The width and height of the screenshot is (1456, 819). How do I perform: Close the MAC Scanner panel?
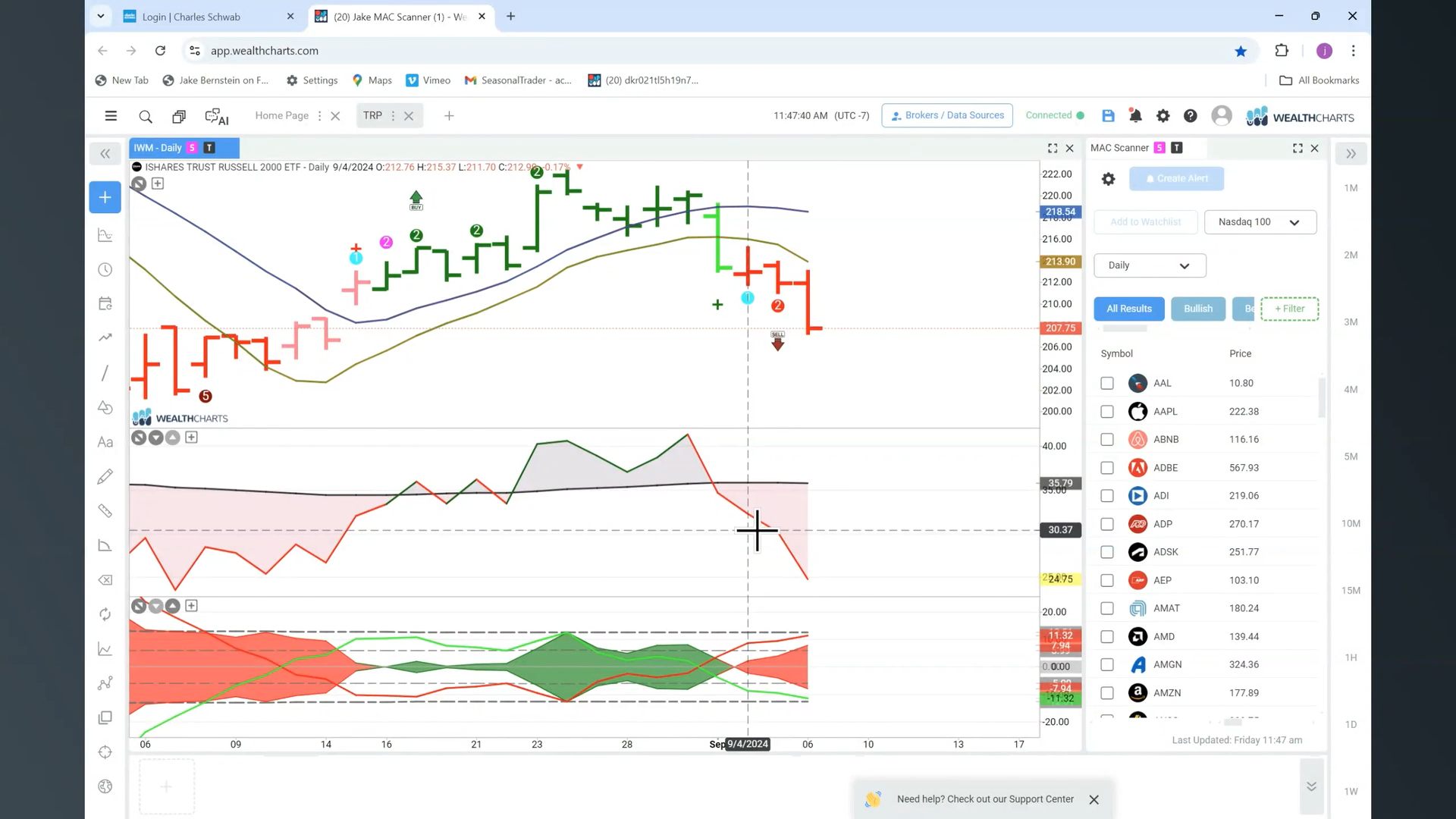1315,149
